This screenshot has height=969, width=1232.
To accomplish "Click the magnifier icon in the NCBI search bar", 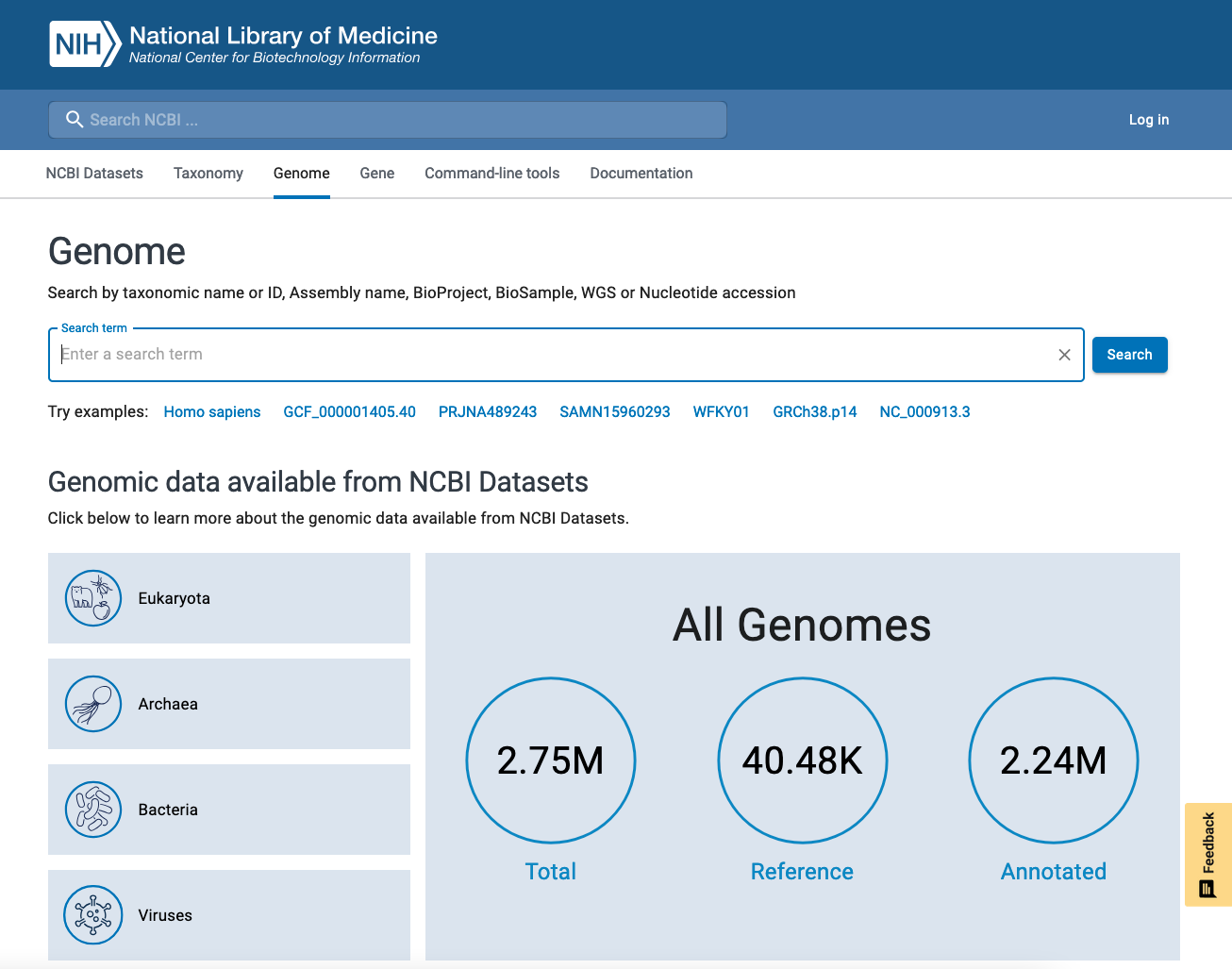I will point(75,120).
